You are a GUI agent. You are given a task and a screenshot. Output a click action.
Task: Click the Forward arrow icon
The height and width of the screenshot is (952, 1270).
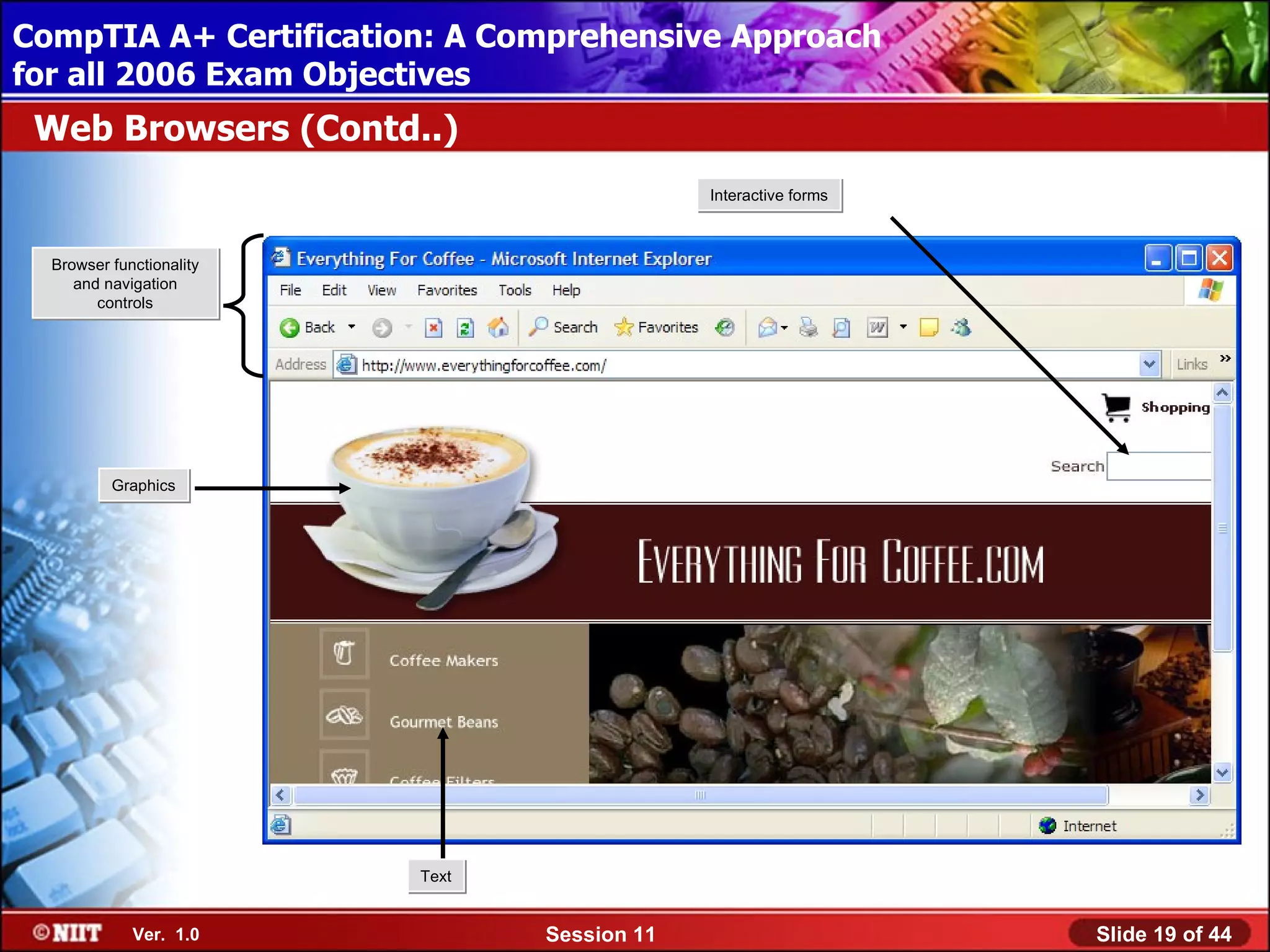tap(382, 327)
